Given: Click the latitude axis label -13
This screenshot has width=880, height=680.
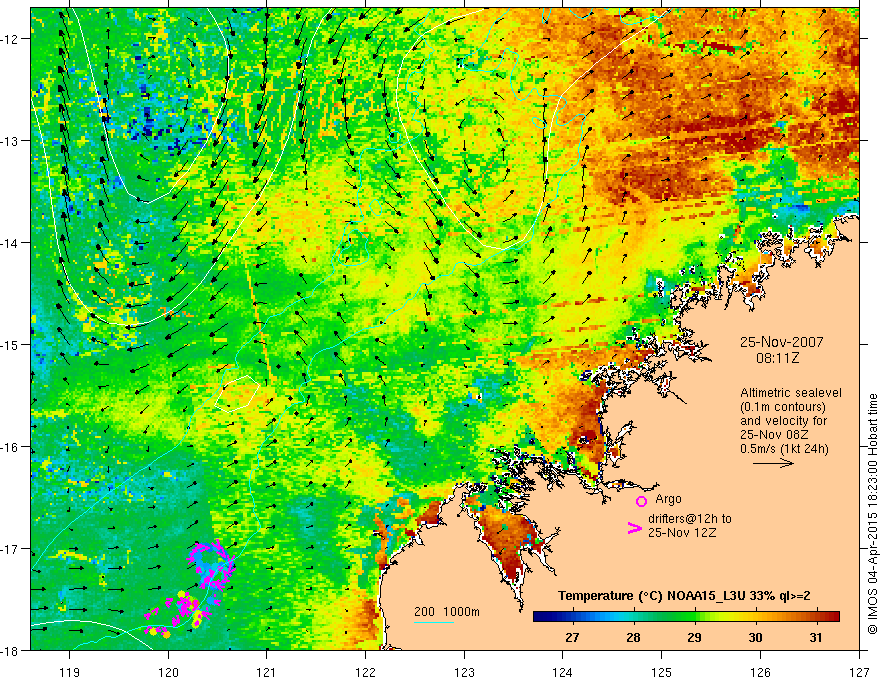Looking at the screenshot, I should 11,141.
